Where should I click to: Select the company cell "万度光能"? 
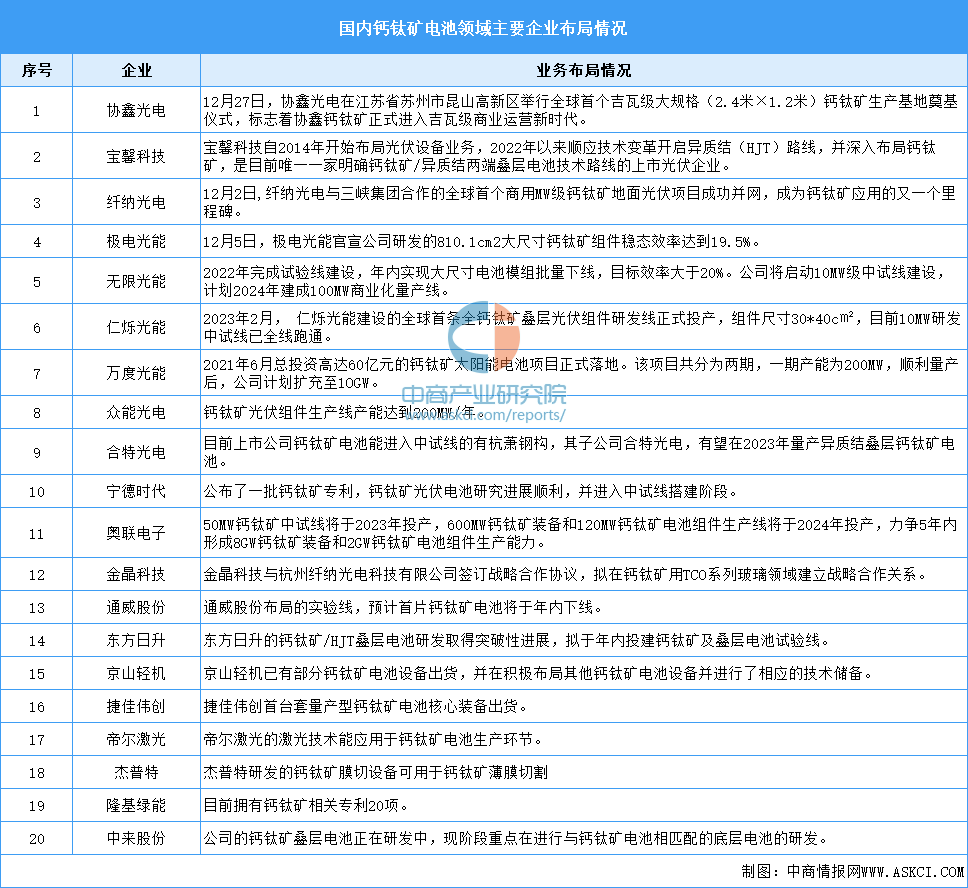click(136, 373)
